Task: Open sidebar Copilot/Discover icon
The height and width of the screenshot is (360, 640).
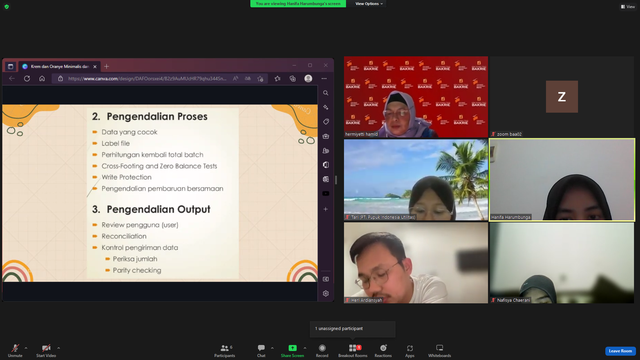Action: [326, 107]
